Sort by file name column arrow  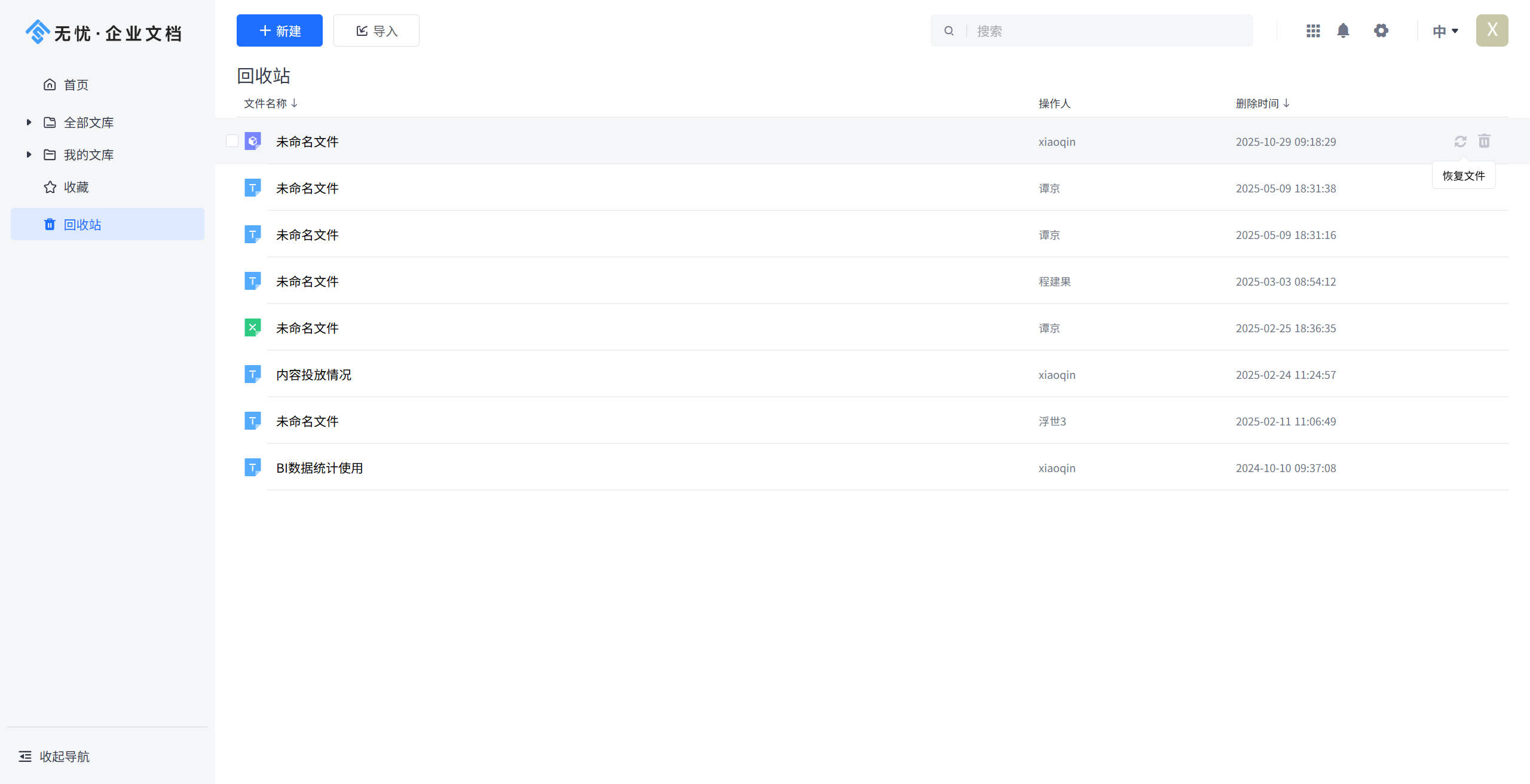(295, 103)
